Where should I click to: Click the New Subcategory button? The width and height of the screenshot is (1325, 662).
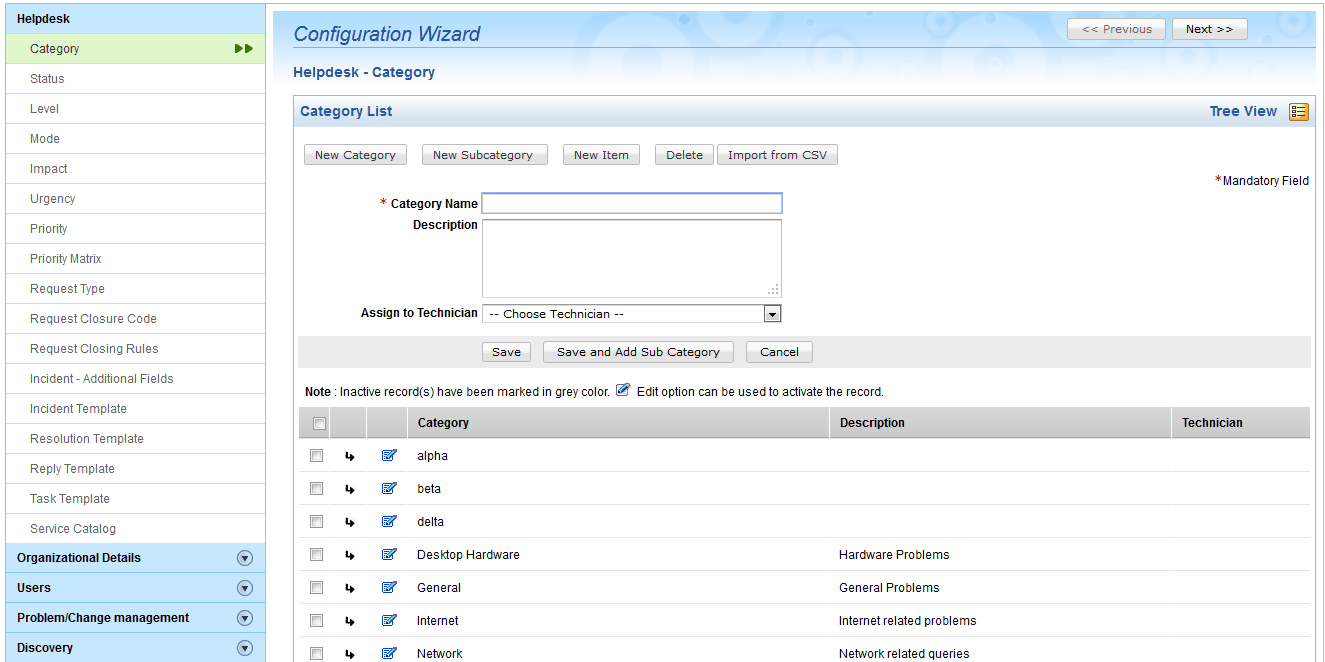click(483, 155)
